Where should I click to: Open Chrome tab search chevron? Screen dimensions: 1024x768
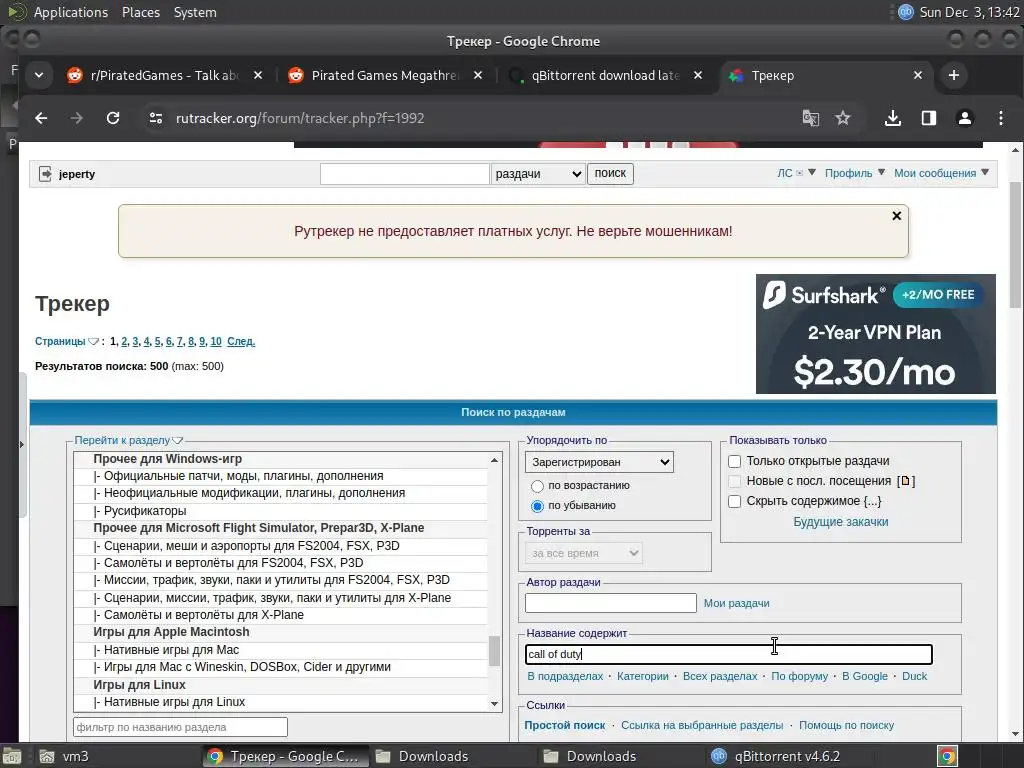[39, 75]
